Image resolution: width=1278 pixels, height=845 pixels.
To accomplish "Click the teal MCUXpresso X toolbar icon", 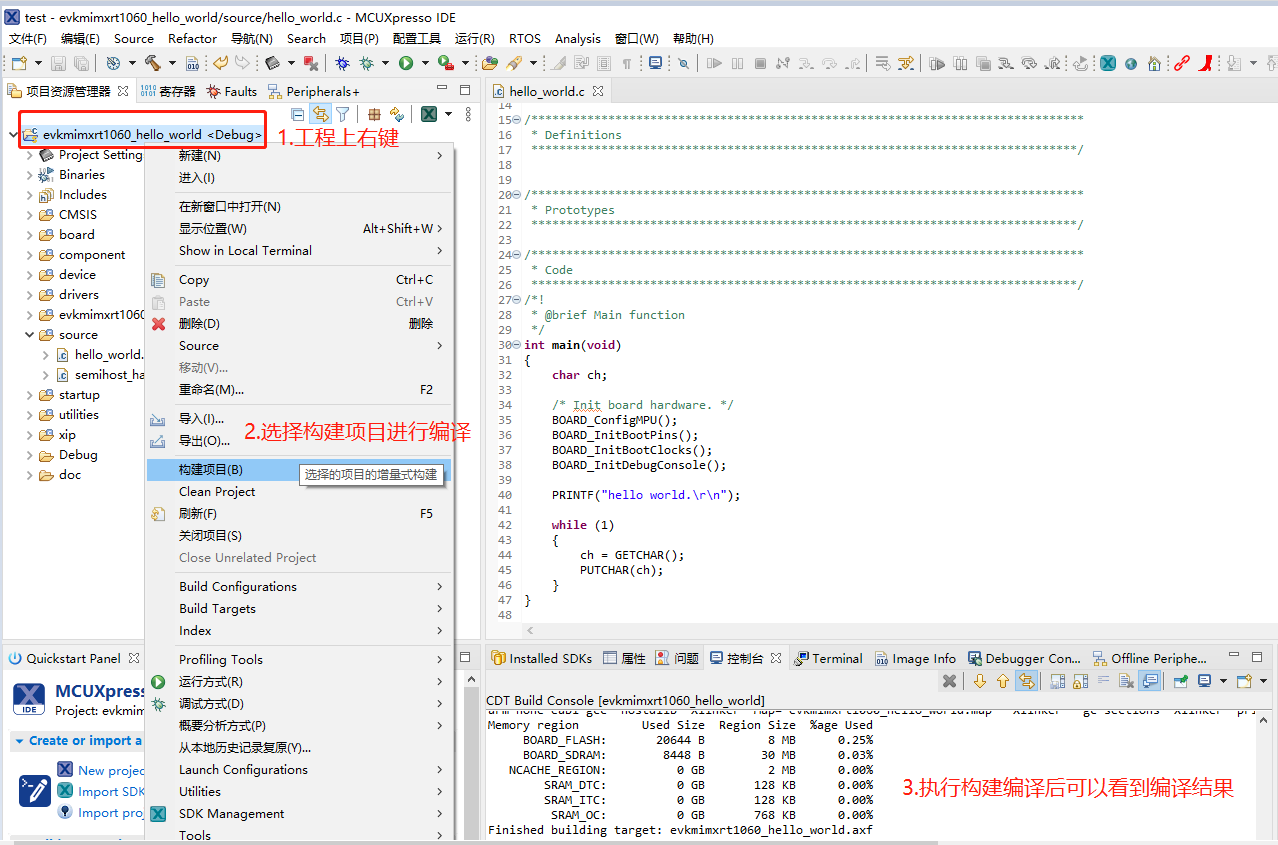I will (x=1108, y=63).
